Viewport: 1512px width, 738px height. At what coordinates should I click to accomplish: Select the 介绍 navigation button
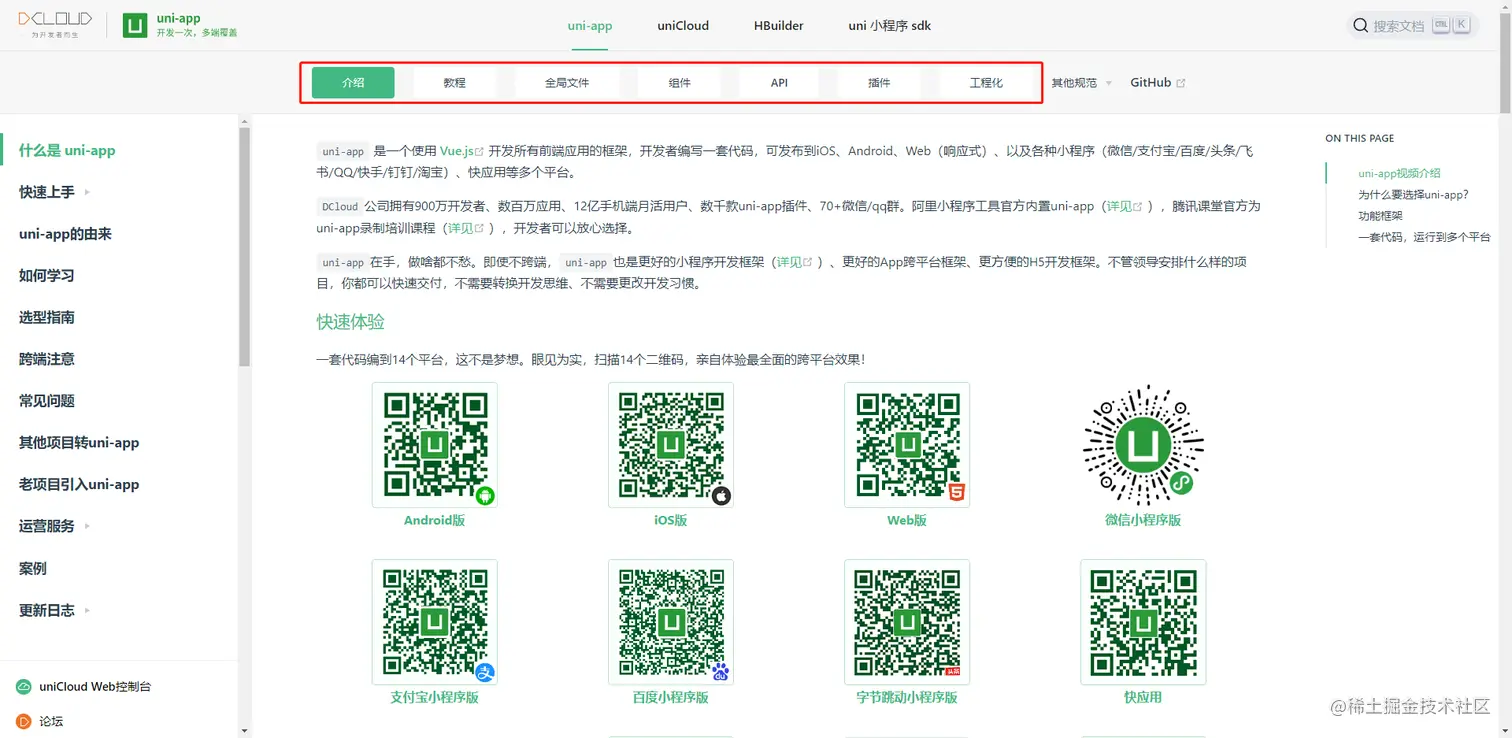[x=353, y=83]
